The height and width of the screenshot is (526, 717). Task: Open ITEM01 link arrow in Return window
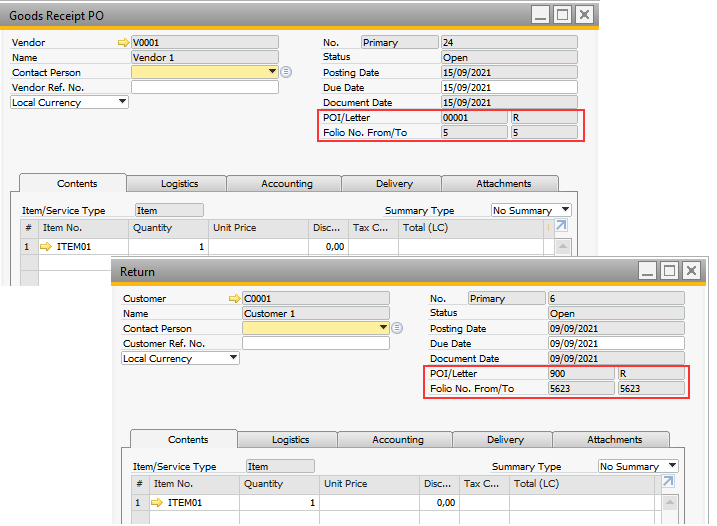point(156,502)
